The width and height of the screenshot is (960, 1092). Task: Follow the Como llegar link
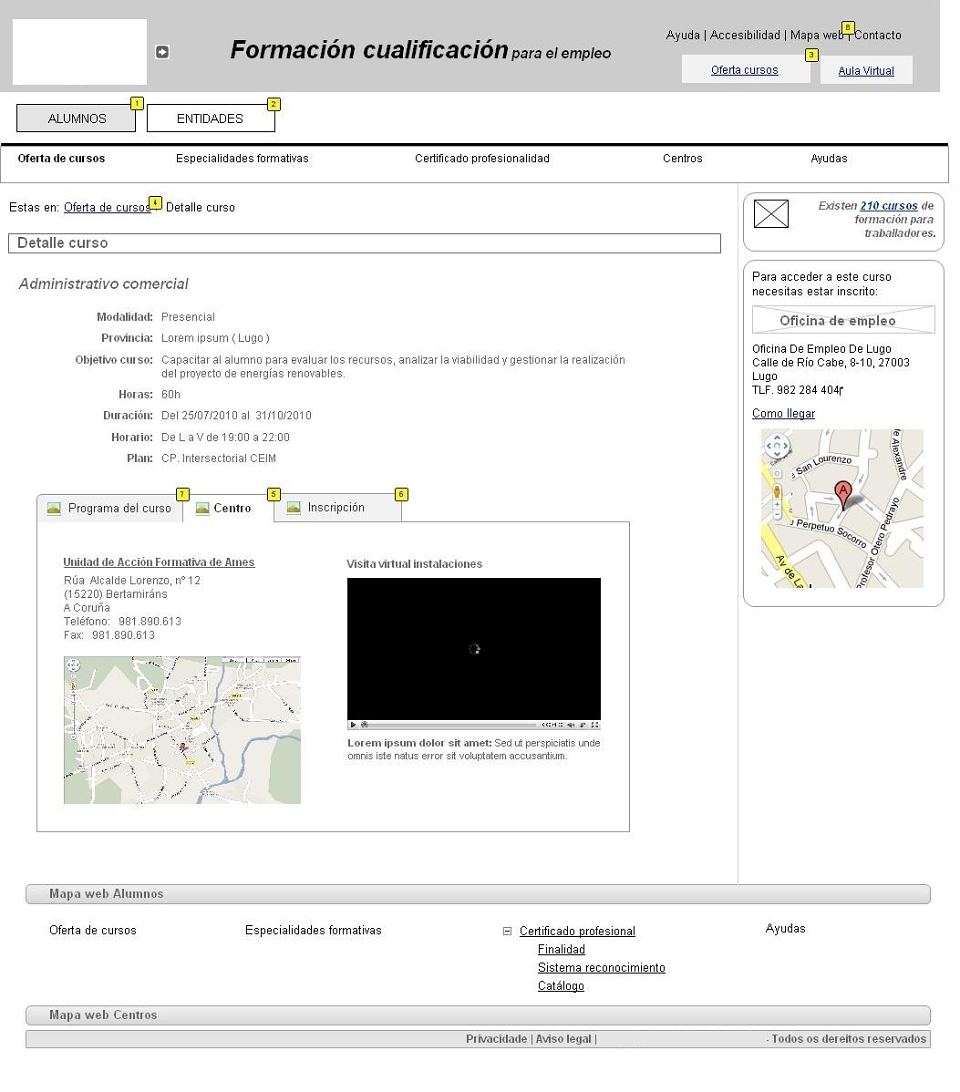coord(783,414)
